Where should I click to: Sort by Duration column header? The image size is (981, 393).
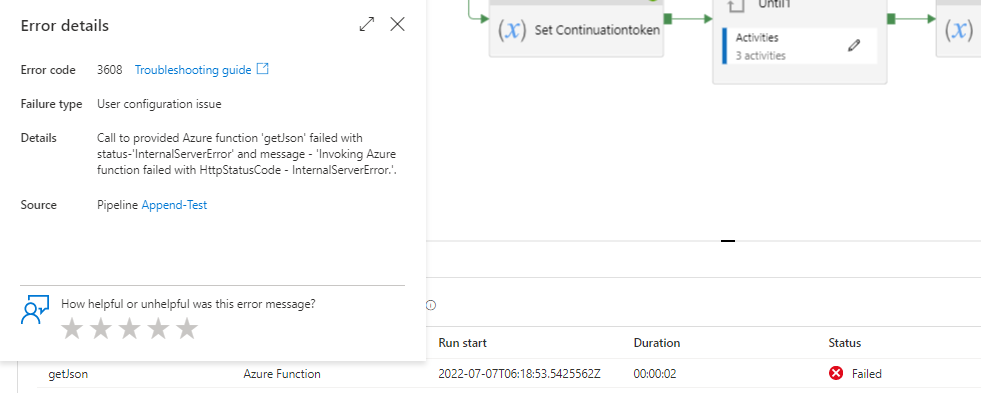tap(656, 343)
